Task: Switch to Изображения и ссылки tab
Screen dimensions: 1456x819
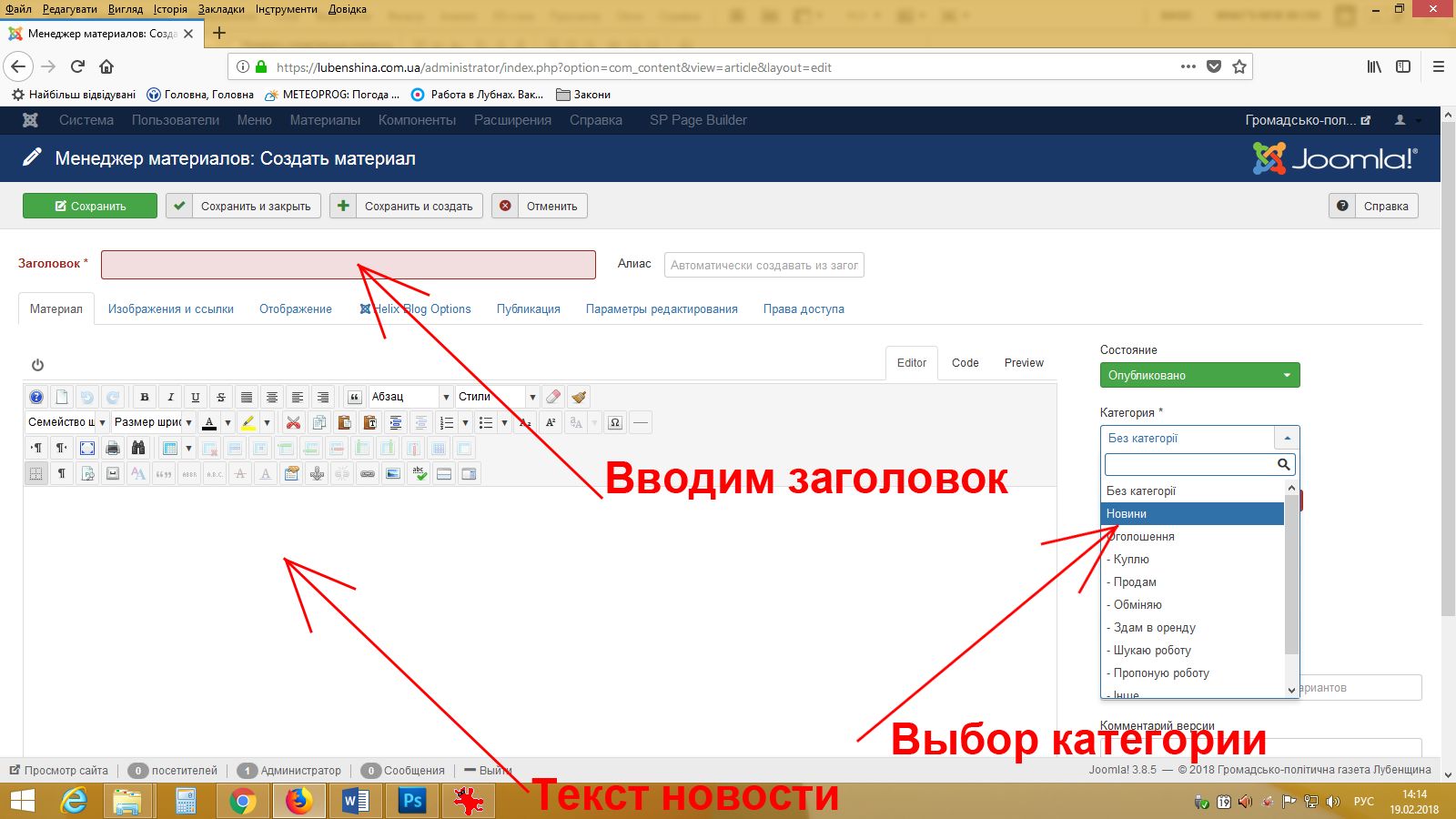Action: [171, 309]
